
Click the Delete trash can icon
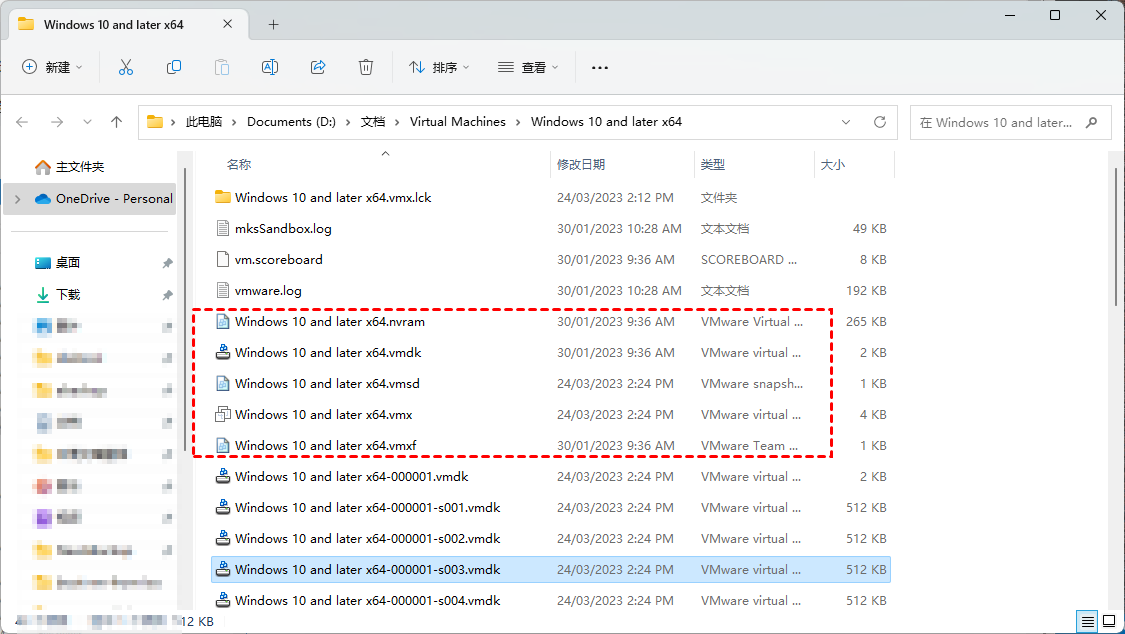366,67
